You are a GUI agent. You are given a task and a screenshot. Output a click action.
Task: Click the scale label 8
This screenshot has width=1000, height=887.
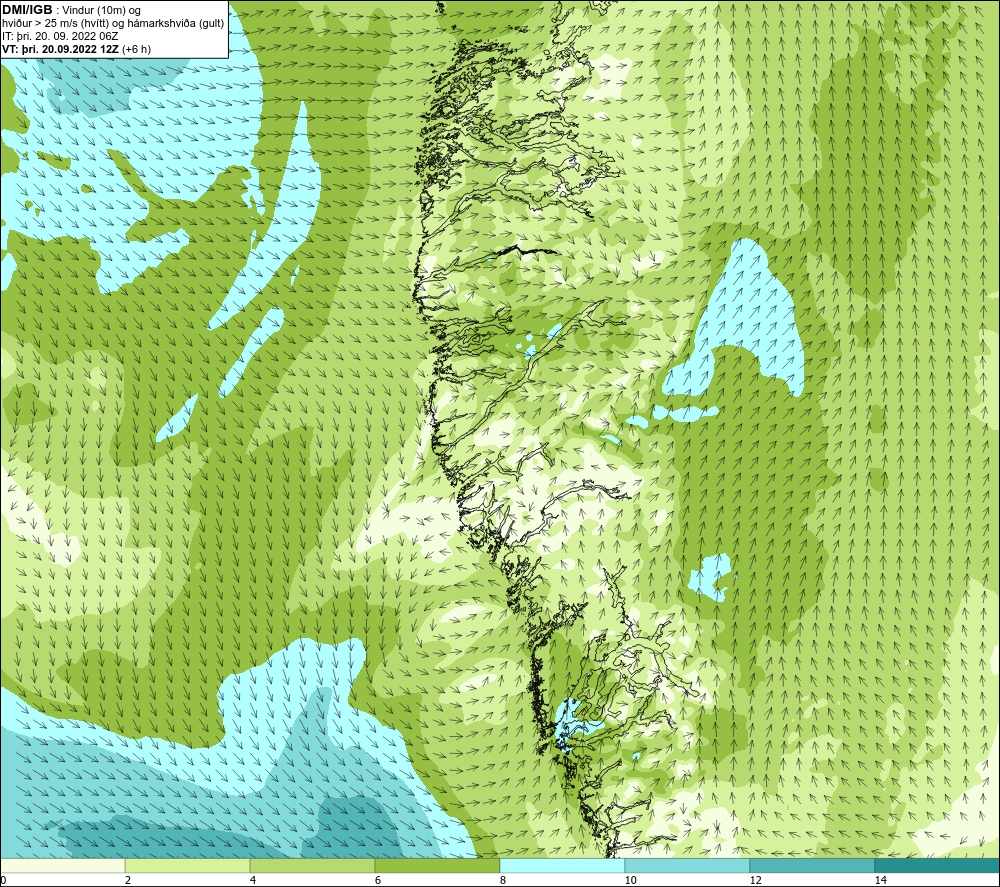[x=503, y=881]
